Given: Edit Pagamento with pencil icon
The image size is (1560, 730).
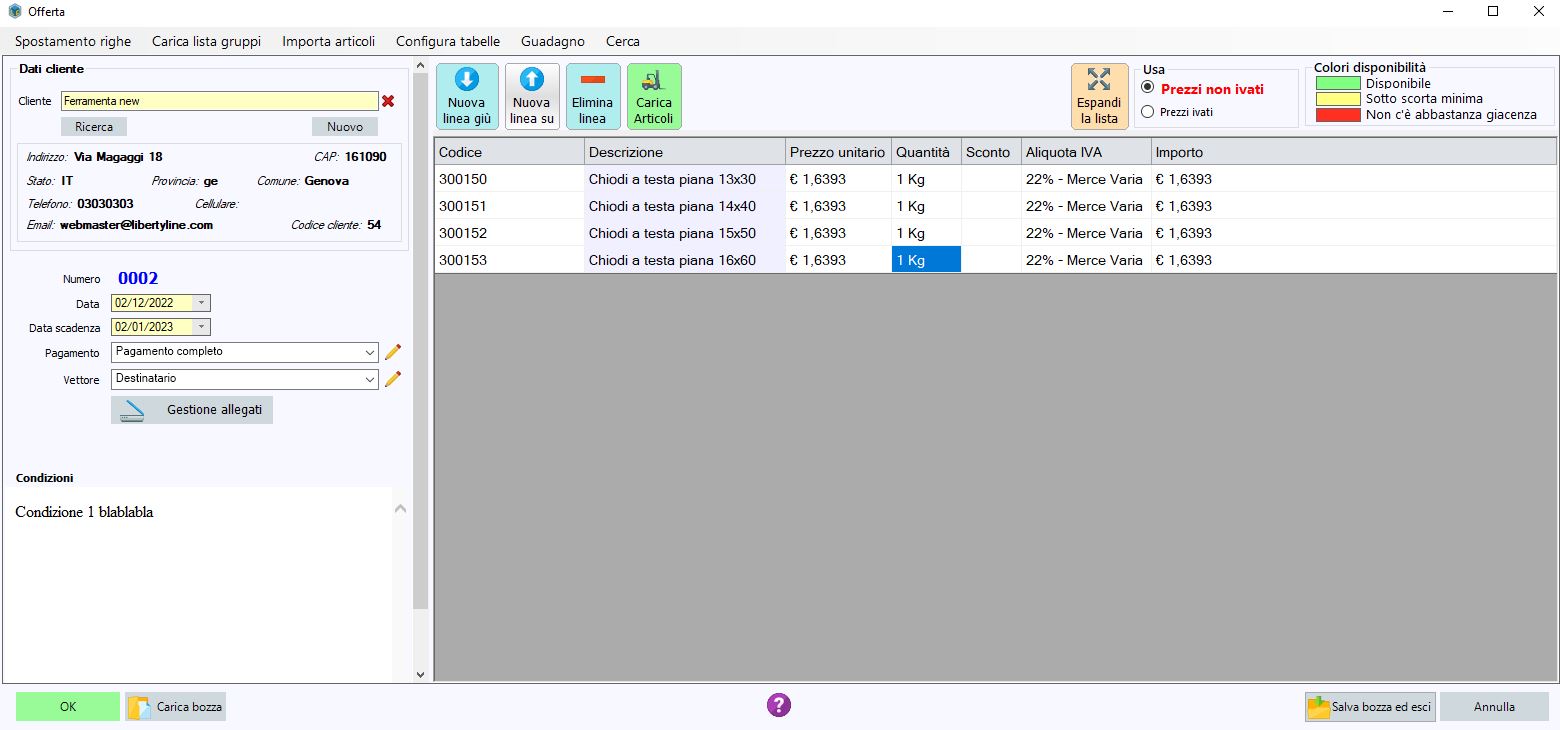Looking at the screenshot, I should click(393, 352).
